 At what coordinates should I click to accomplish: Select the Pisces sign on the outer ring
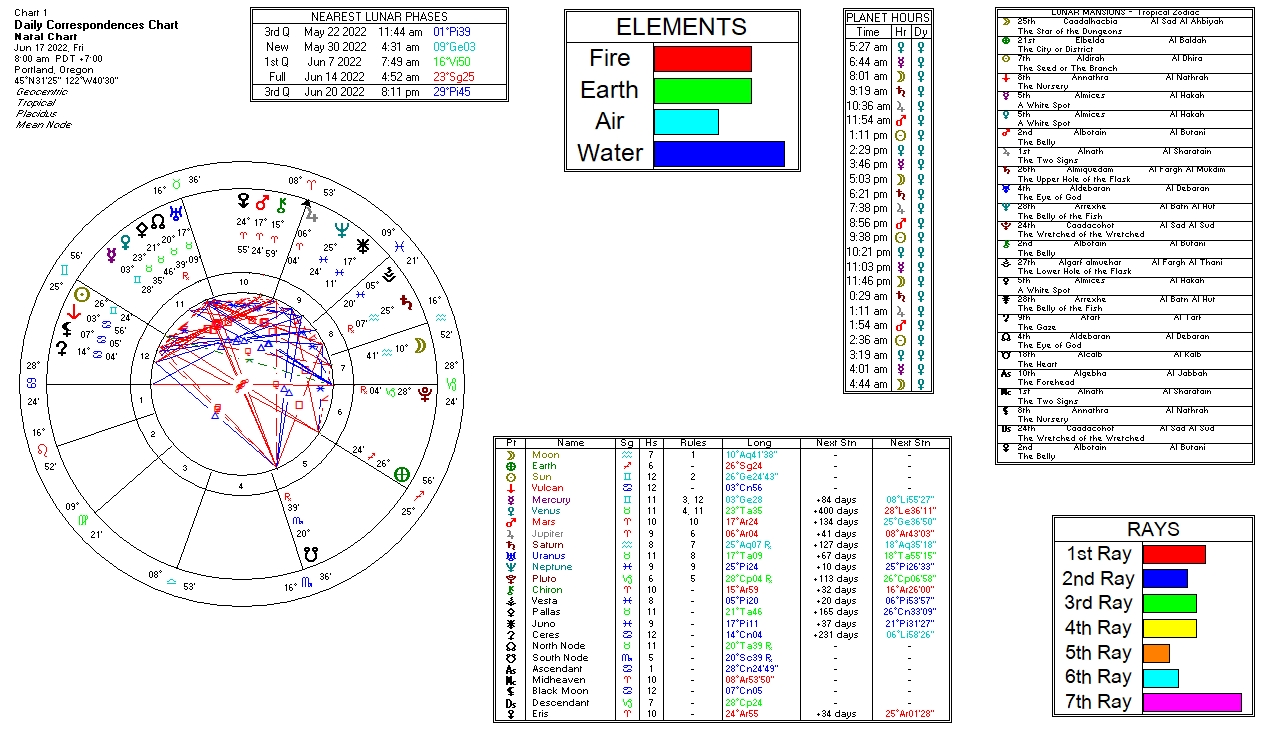pos(399,245)
